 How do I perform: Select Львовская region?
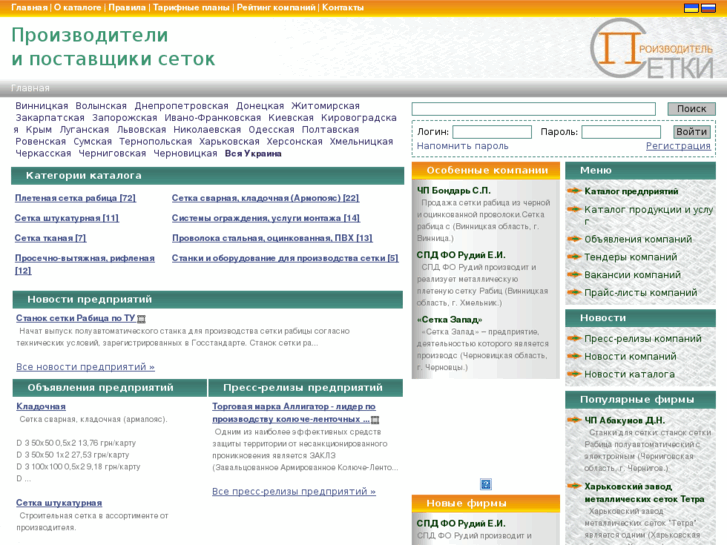(141, 129)
